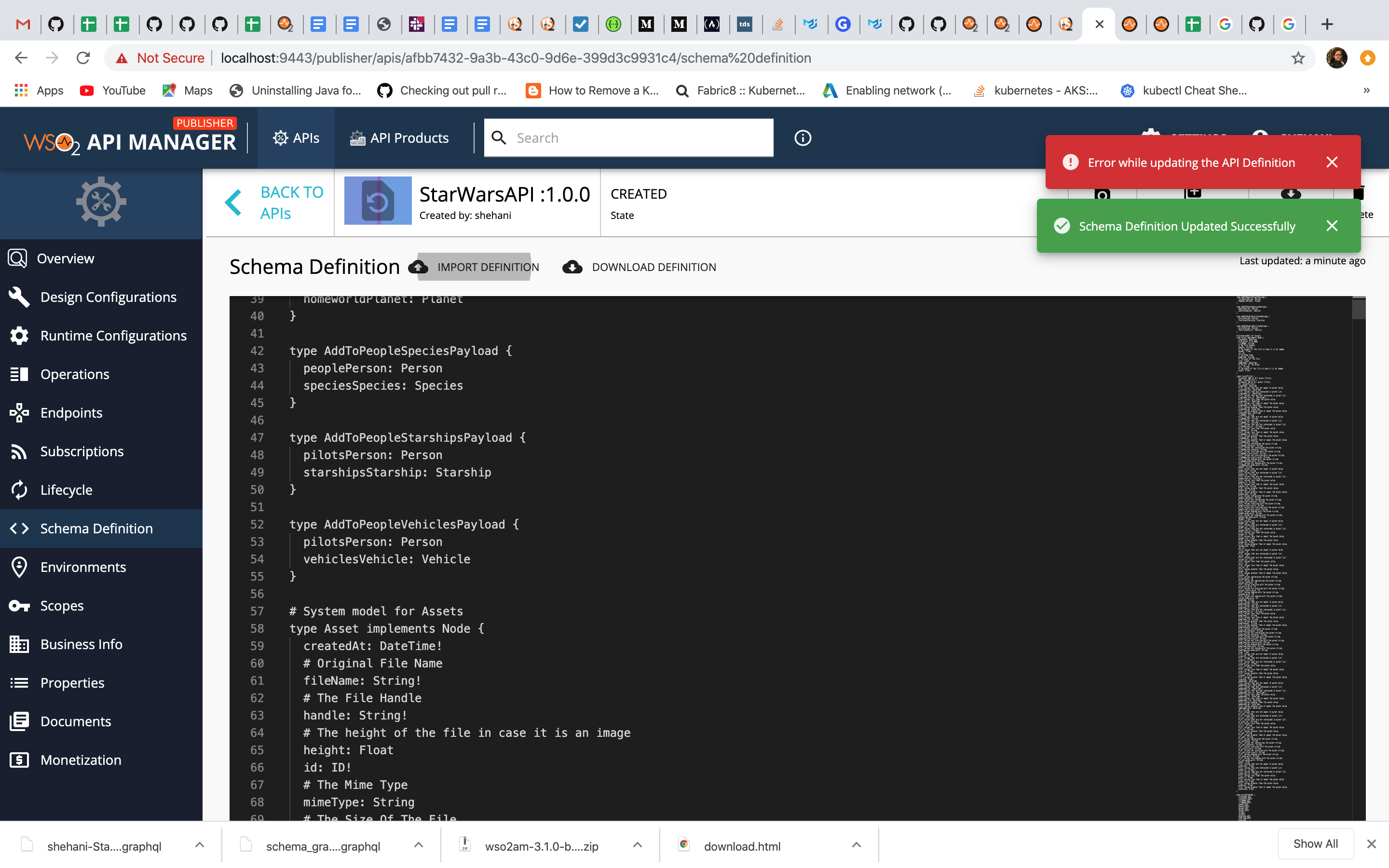The width and height of the screenshot is (1389, 868).
Task: Click the Documents icon in sidebar
Action: [19, 721]
